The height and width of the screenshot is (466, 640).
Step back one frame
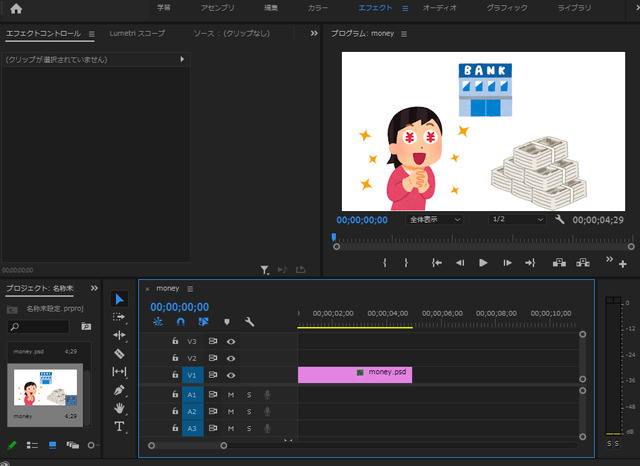point(460,263)
